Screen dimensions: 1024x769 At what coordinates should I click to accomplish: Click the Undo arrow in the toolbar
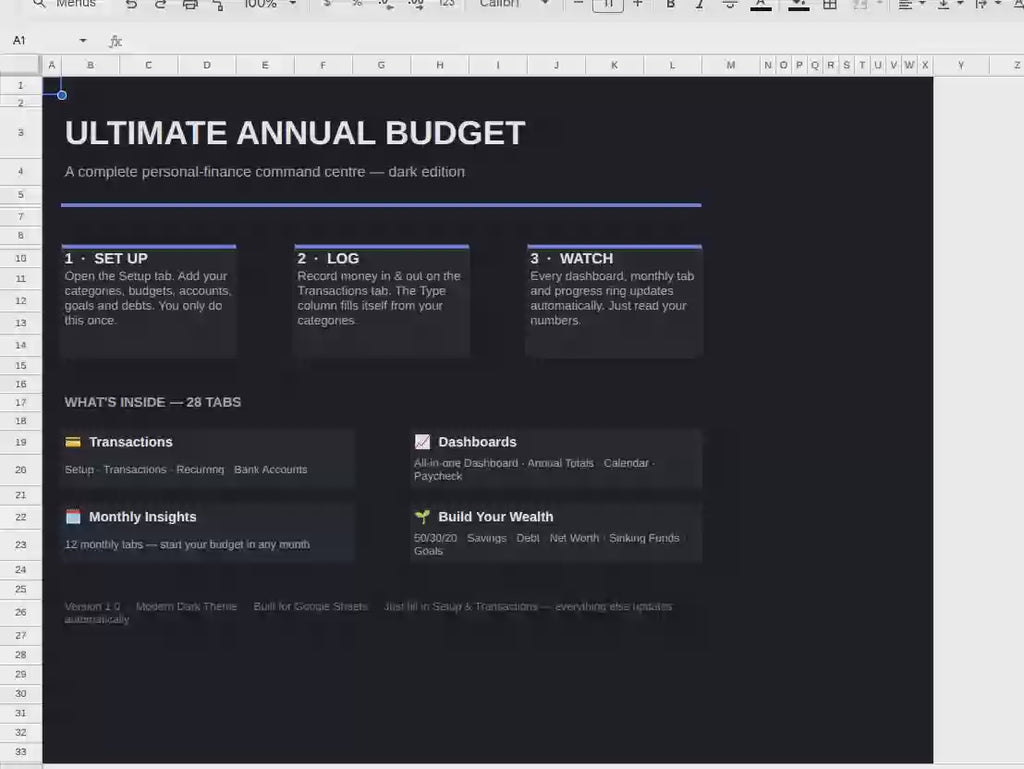[x=131, y=5]
